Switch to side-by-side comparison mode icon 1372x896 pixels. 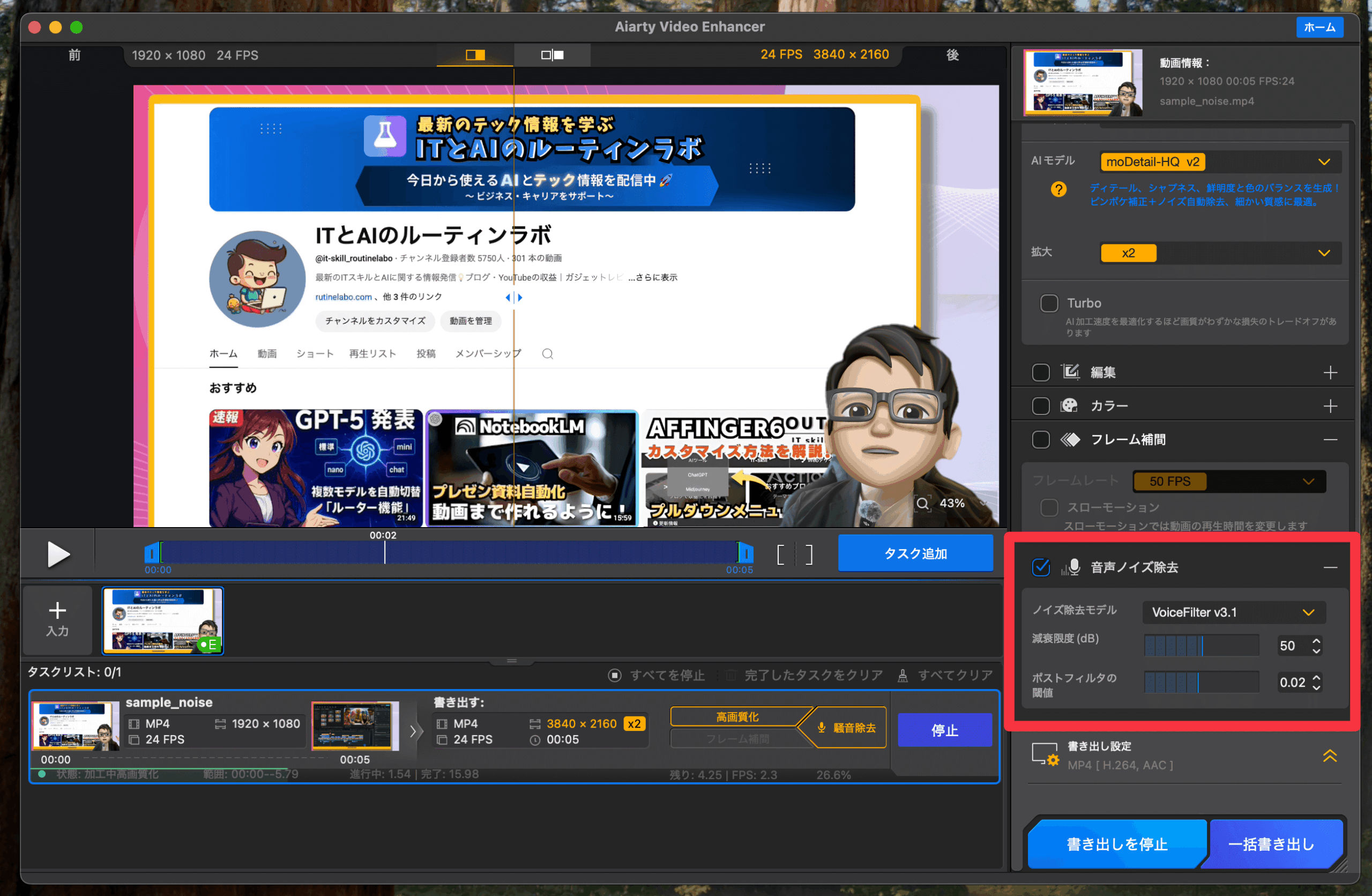click(x=551, y=55)
